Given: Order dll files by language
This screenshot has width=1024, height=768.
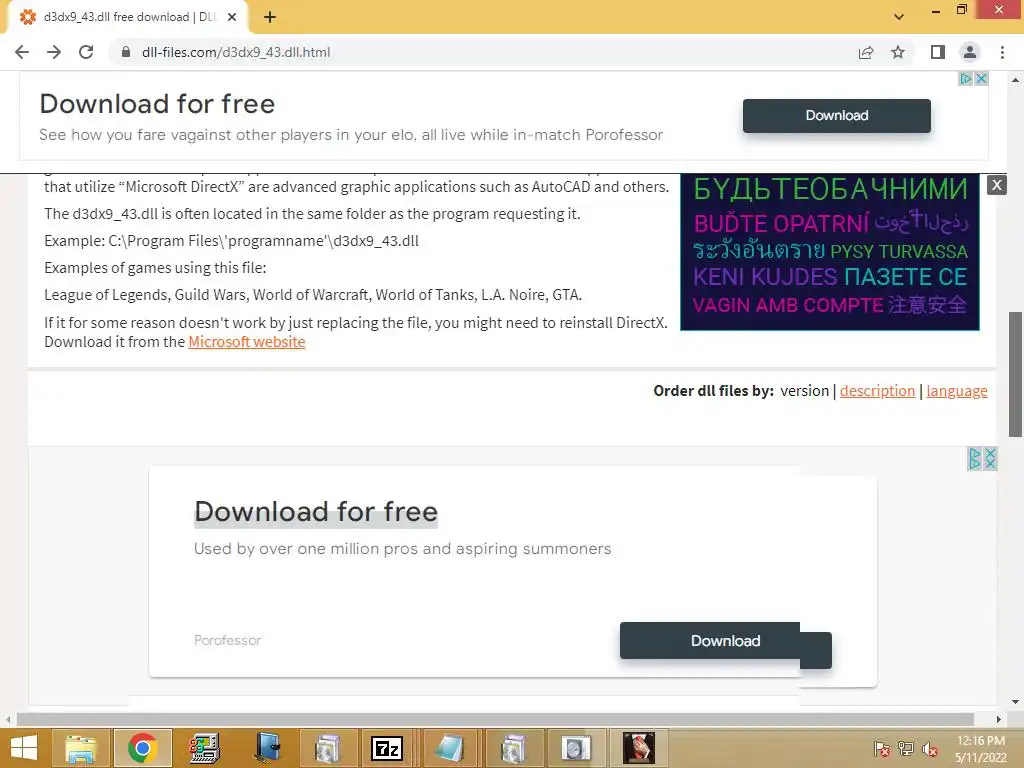Looking at the screenshot, I should [x=957, y=391].
